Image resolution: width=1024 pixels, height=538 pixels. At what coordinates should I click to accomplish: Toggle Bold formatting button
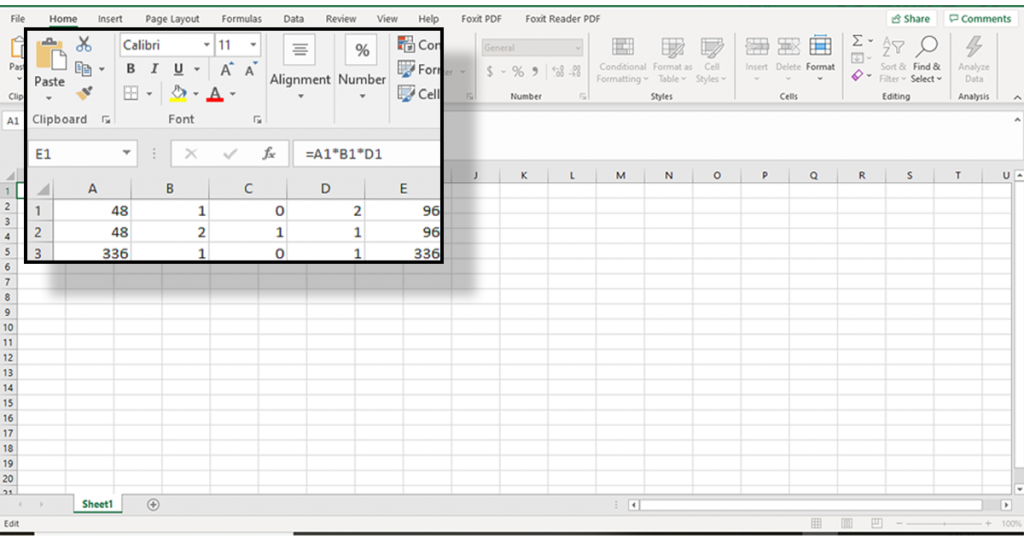pyautogui.click(x=131, y=69)
